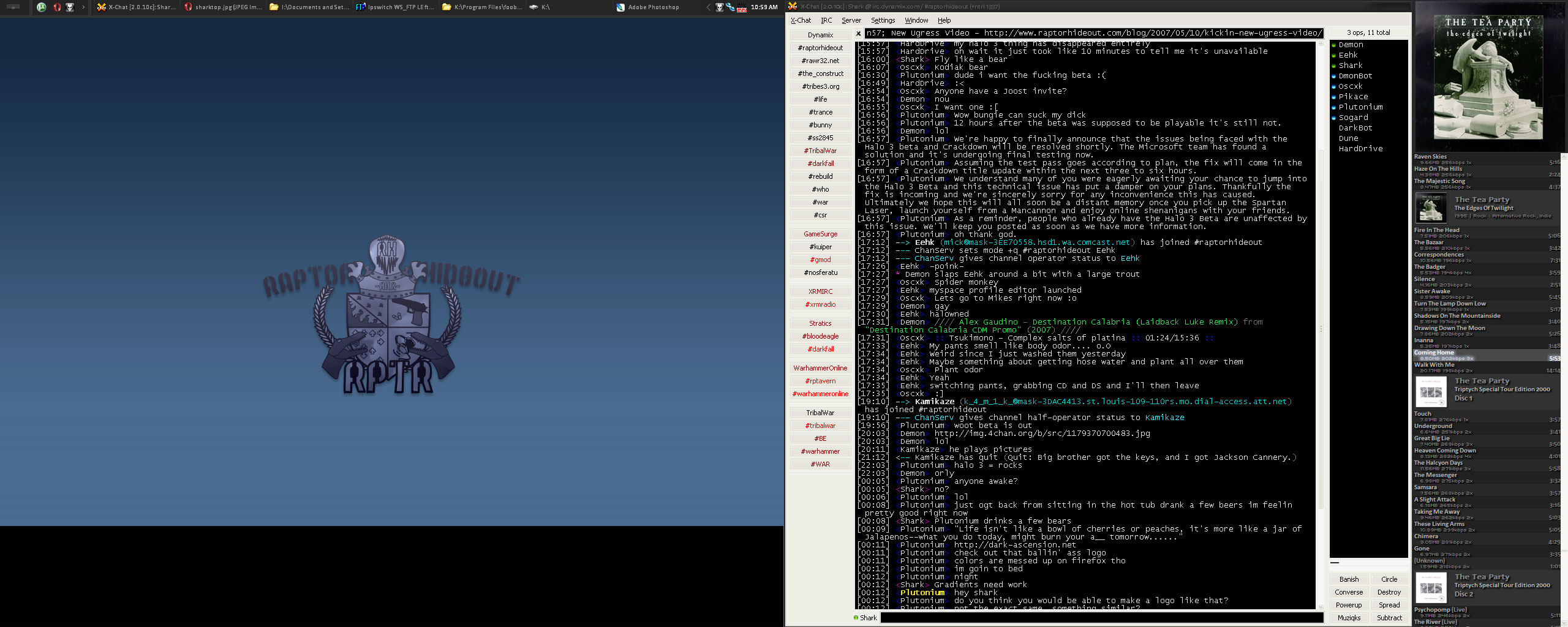This screenshot has width=1568, height=627.
Task: Open the img.4chan.org link in chat
Action: click(x=1042, y=434)
